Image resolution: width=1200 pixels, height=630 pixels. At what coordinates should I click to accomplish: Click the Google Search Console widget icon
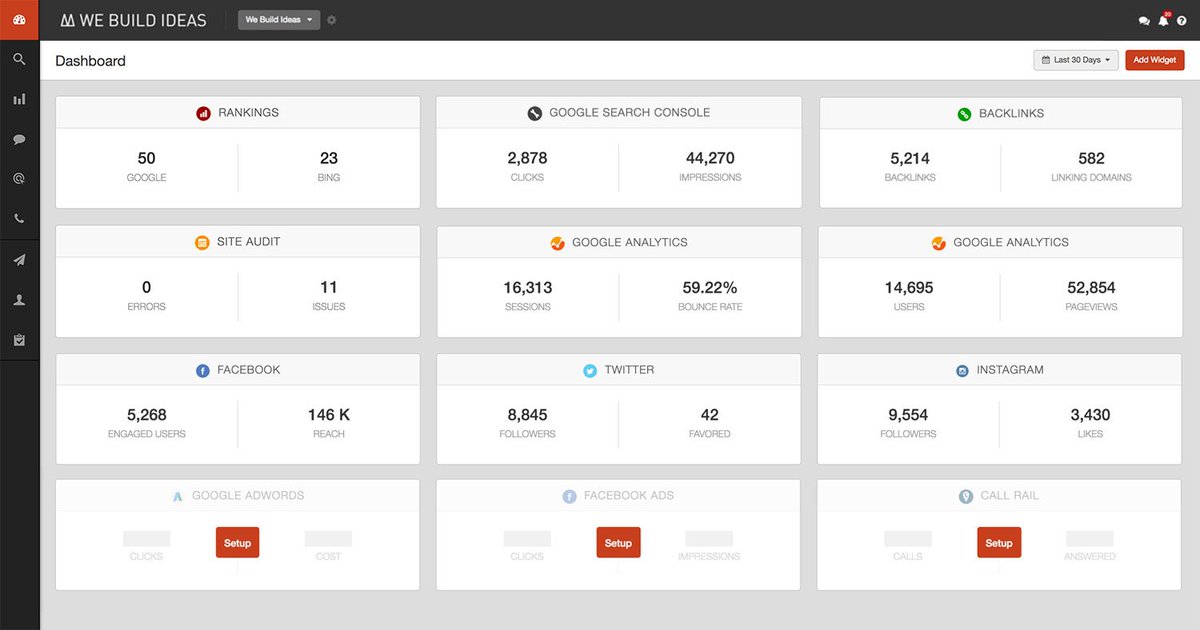pyautogui.click(x=535, y=114)
